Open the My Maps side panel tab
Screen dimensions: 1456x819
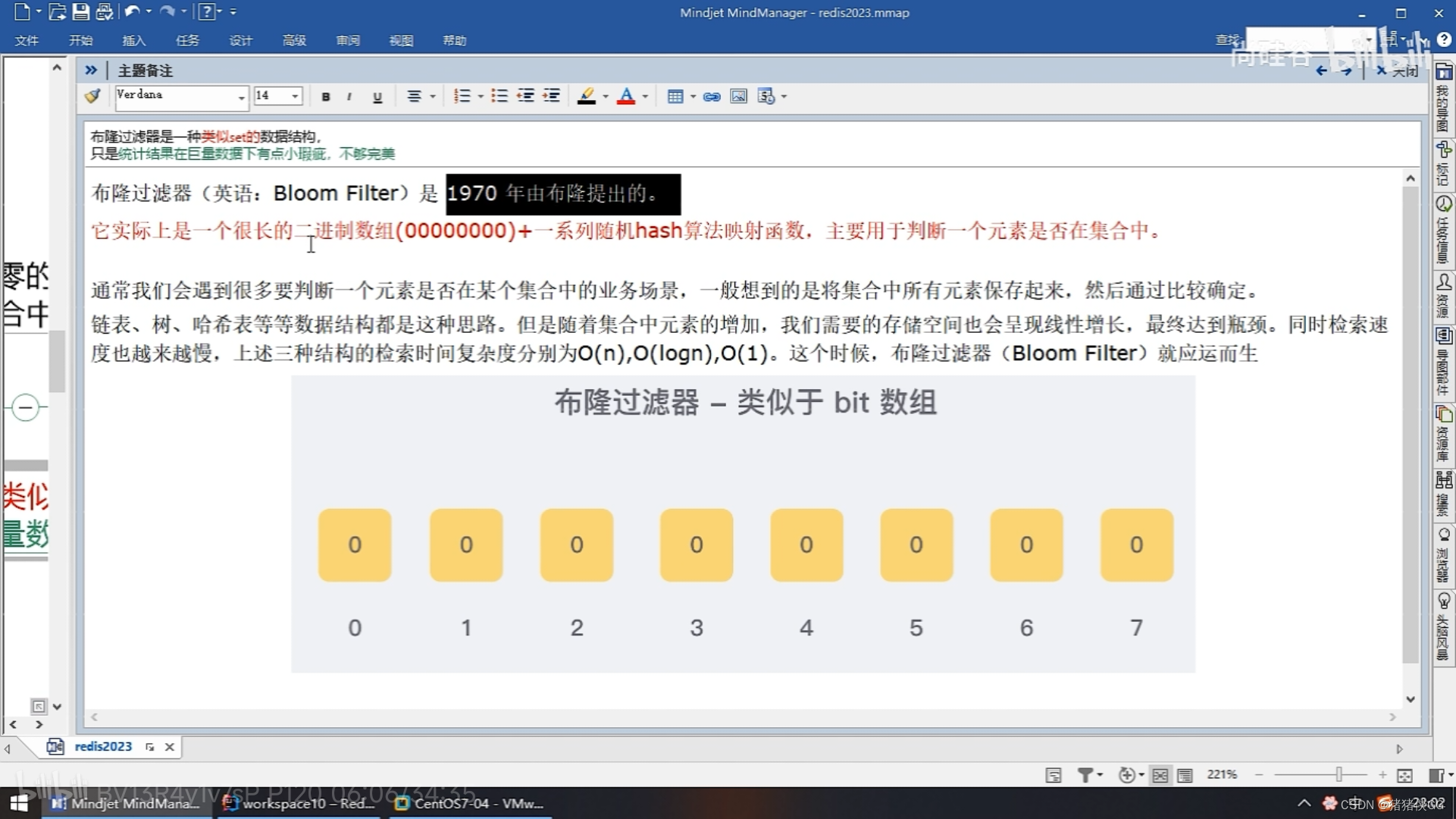[1444, 97]
